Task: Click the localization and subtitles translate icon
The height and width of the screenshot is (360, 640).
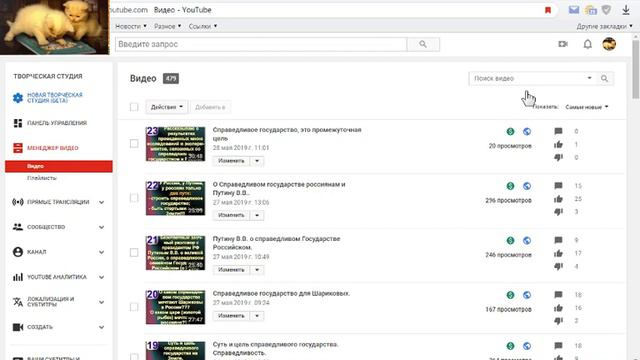Action: pos(18,302)
